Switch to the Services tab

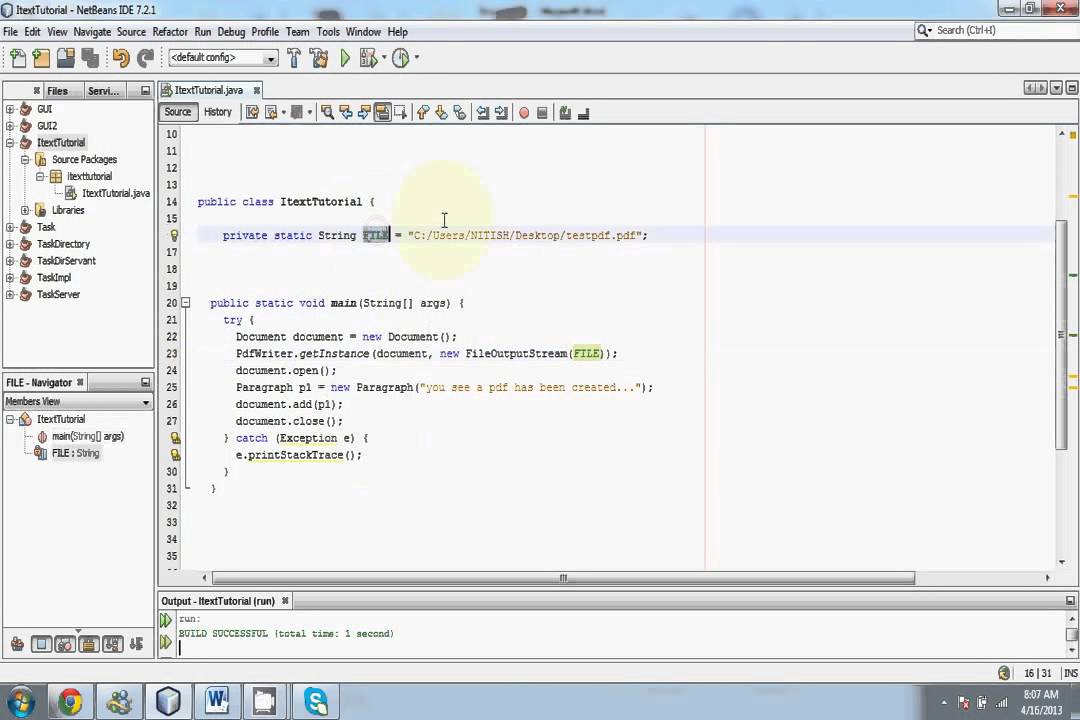[x=103, y=91]
